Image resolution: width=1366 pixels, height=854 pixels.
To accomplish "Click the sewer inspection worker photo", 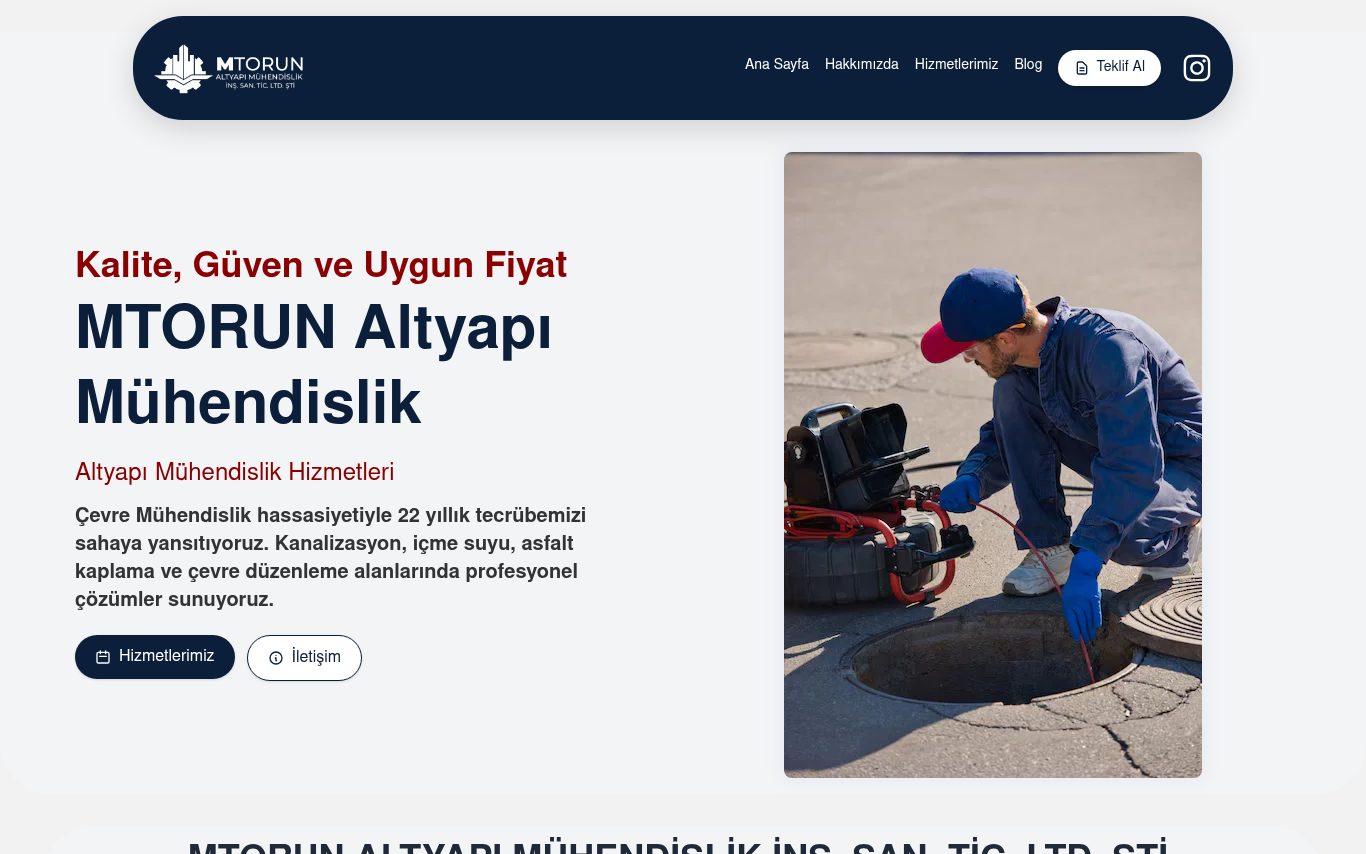I will coord(993,465).
